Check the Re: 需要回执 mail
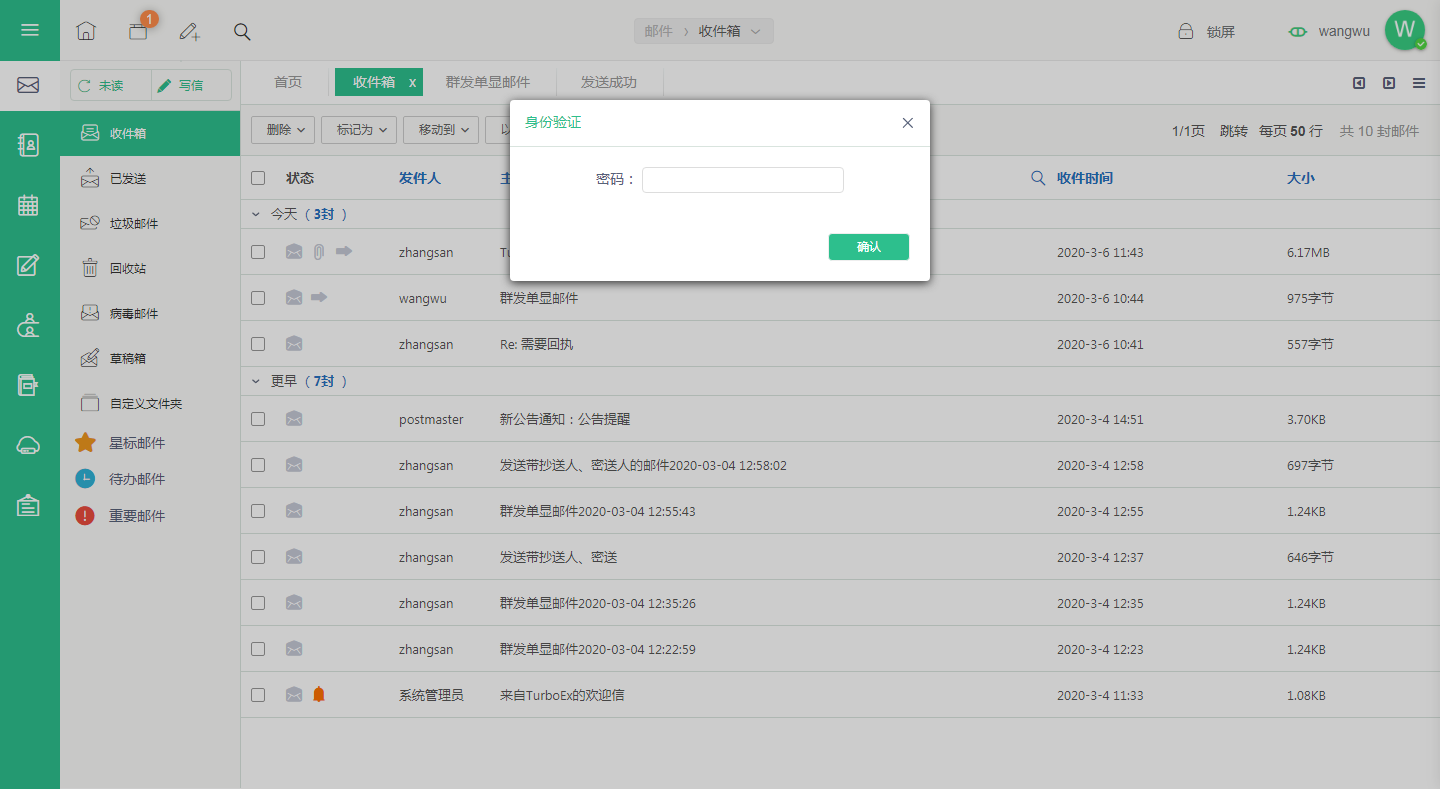1440x789 pixels. [x=258, y=344]
